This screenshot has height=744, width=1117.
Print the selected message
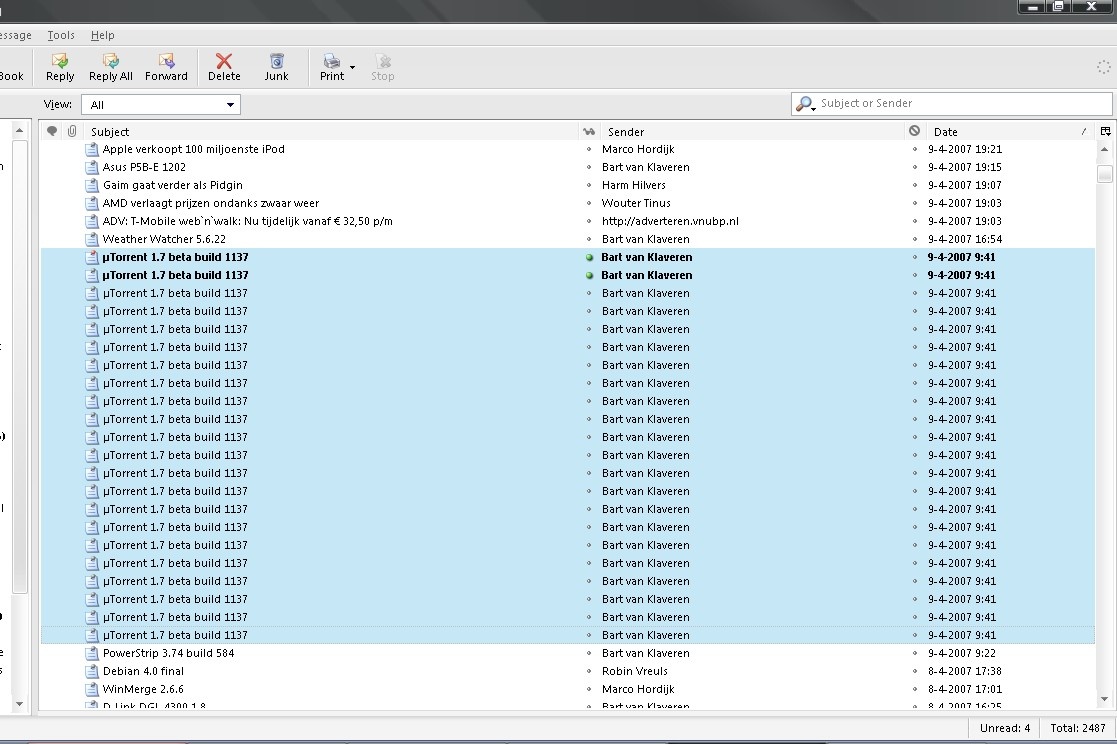pyautogui.click(x=331, y=67)
